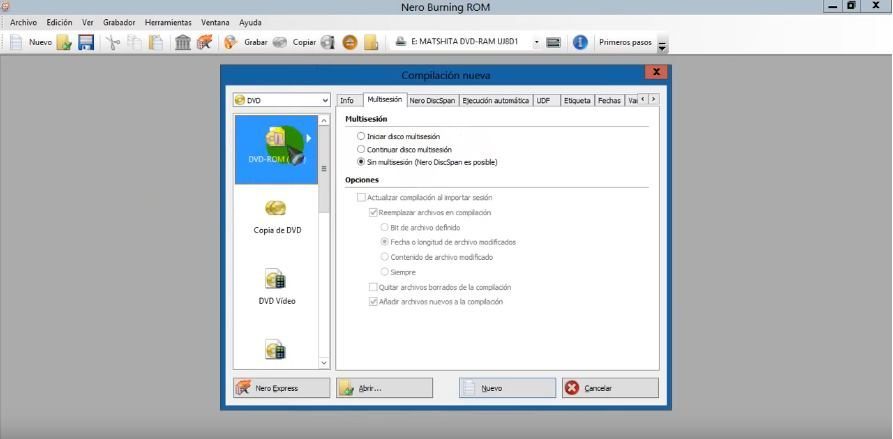Click the Nero Express toolbar icon

pyautogui.click(x=205, y=43)
